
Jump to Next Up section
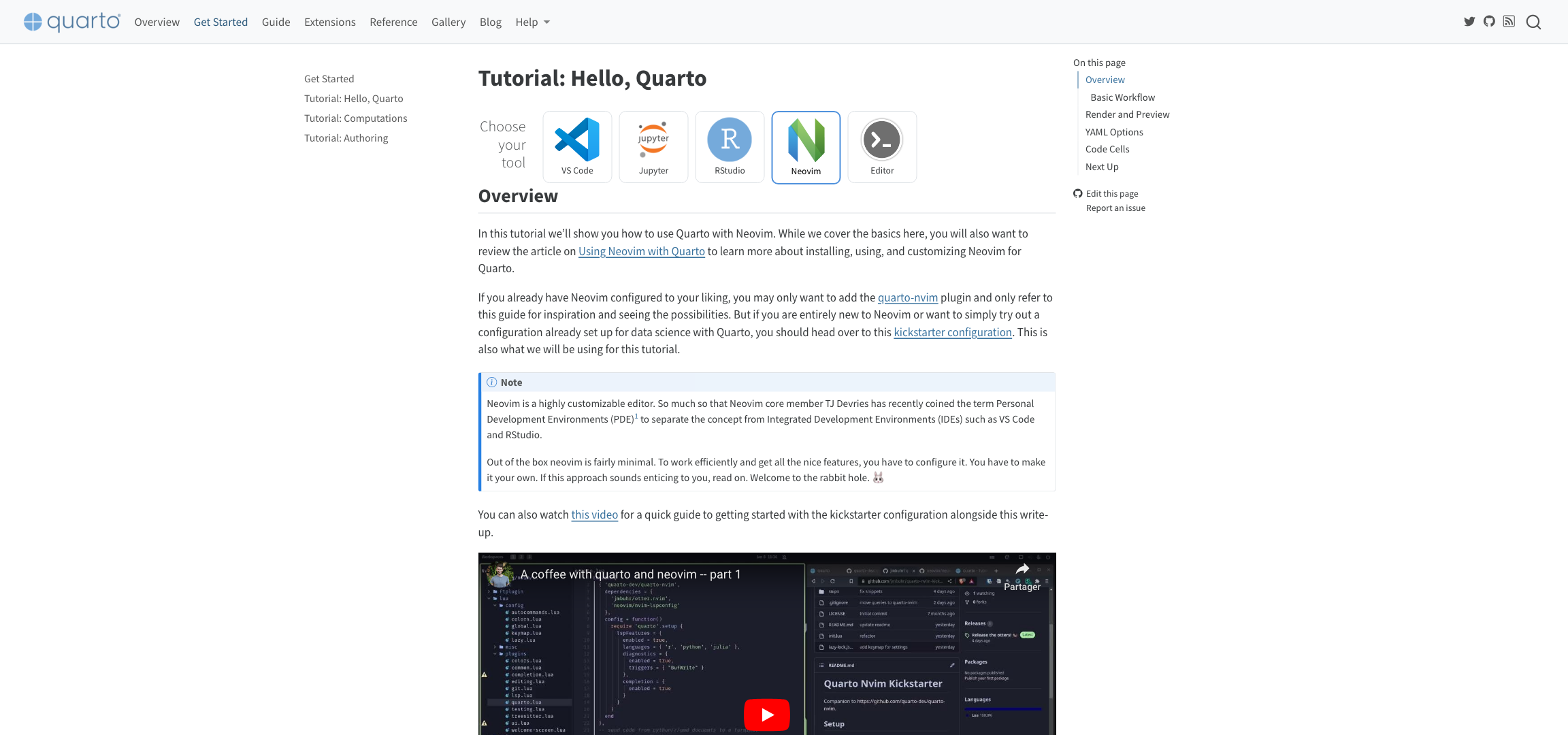tap(1102, 167)
